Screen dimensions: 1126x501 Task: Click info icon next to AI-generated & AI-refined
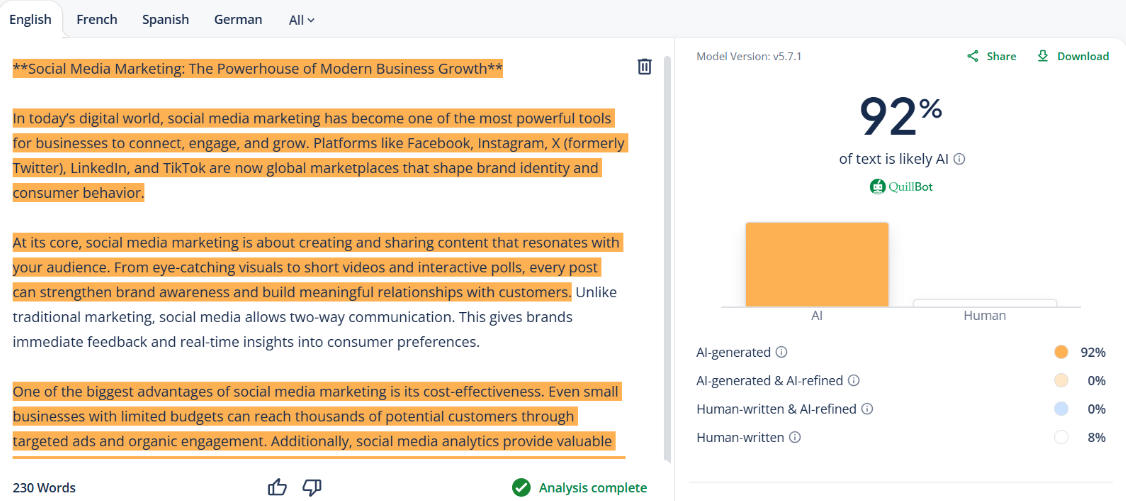pyautogui.click(x=853, y=380)
